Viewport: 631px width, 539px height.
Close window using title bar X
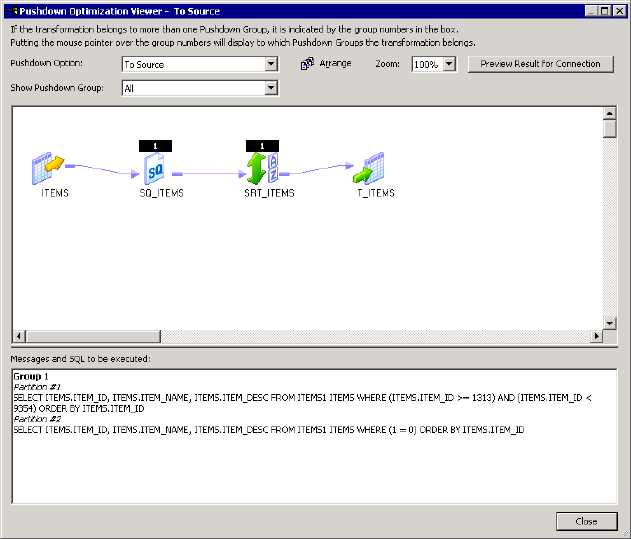point(619,11)
